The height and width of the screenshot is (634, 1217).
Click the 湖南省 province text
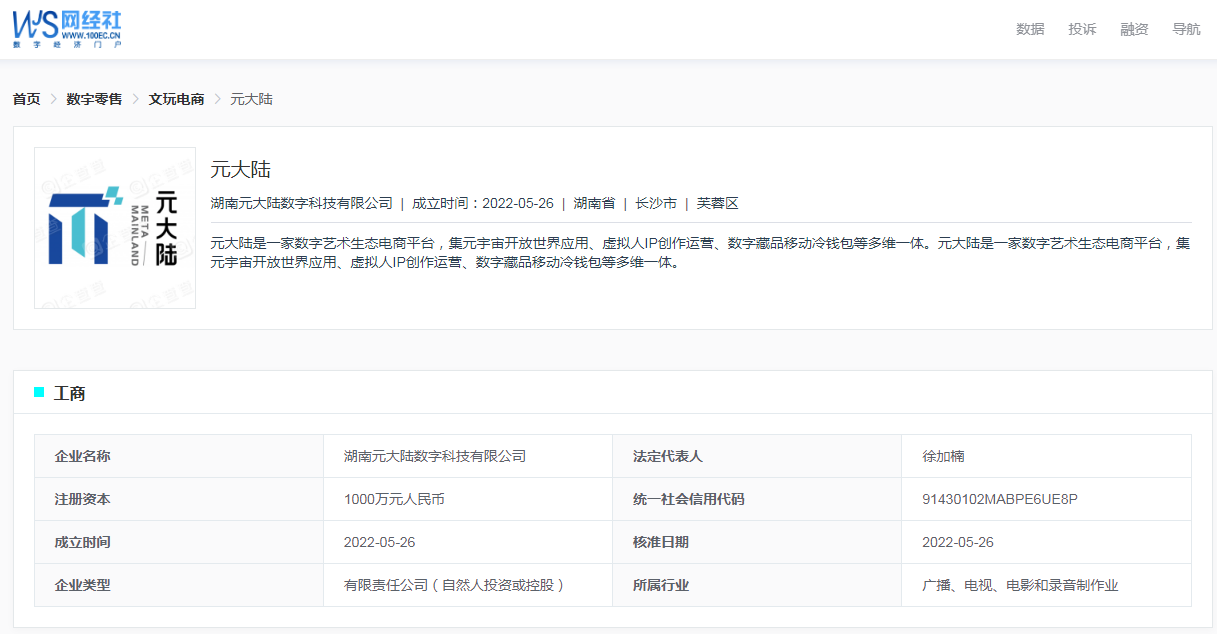pyautogui.click(x=594, y=203)
